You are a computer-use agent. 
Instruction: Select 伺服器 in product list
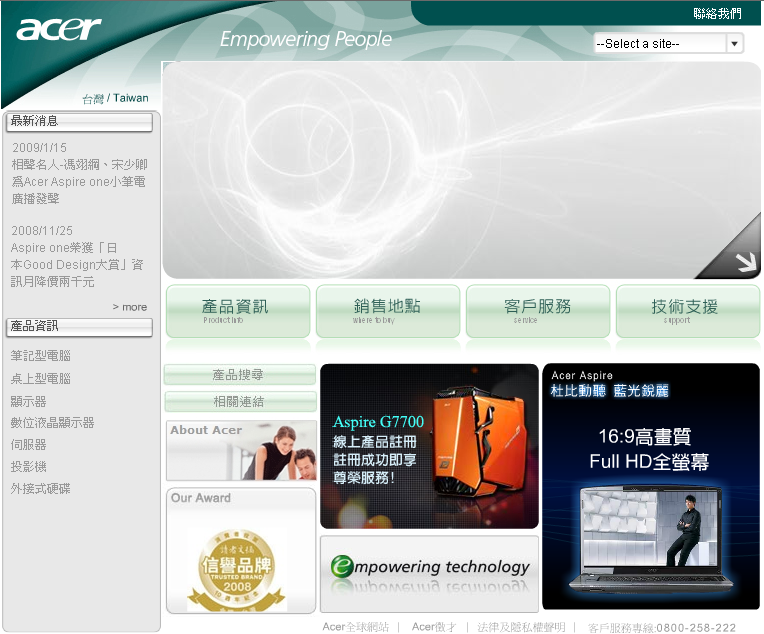pyautogui.click(x=28, y=444)
